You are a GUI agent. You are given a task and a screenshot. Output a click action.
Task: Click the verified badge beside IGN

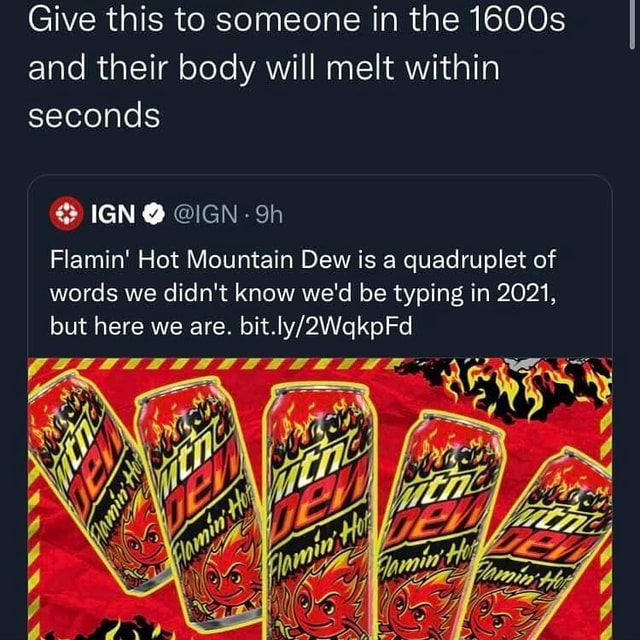click(x=153, y=213)
